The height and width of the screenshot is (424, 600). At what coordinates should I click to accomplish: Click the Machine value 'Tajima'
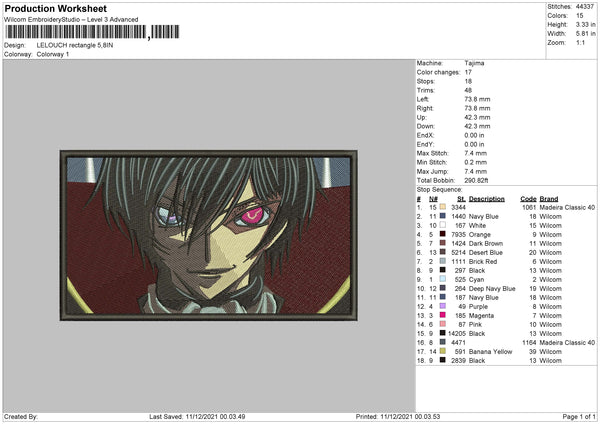(x=474, y=63)
